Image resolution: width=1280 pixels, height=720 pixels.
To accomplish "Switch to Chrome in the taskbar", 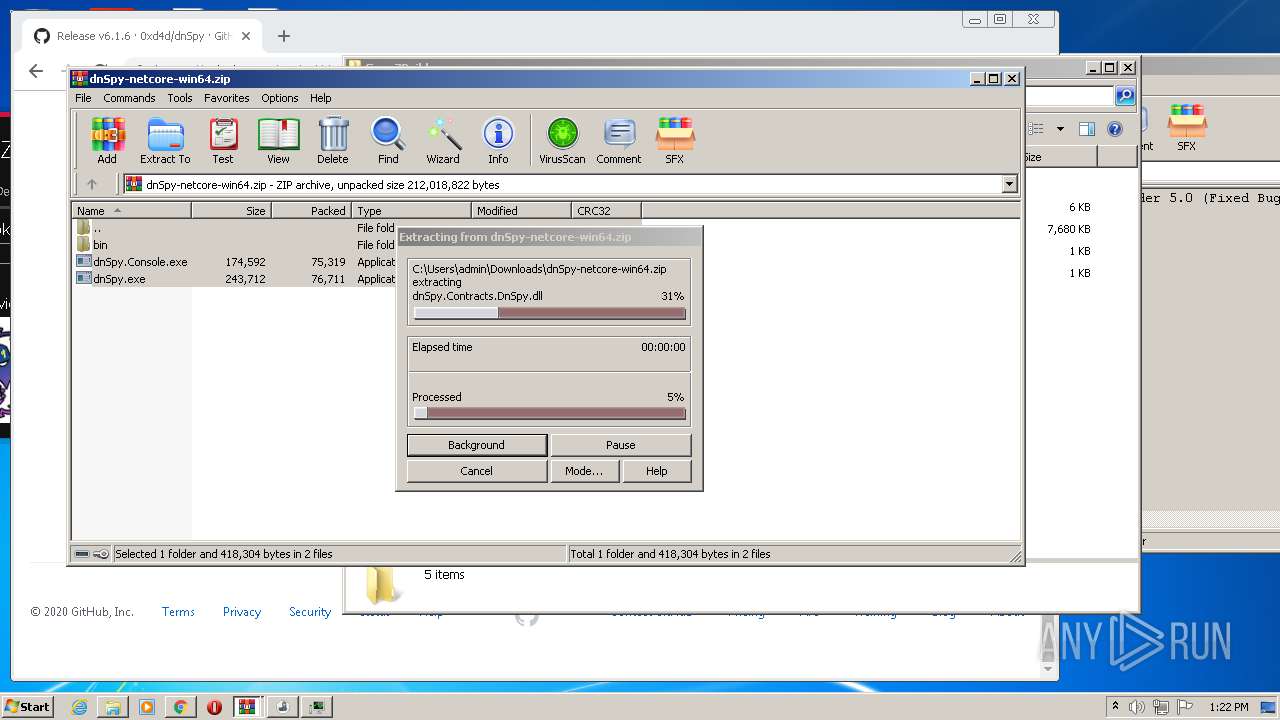I will [x=180, y=707].
